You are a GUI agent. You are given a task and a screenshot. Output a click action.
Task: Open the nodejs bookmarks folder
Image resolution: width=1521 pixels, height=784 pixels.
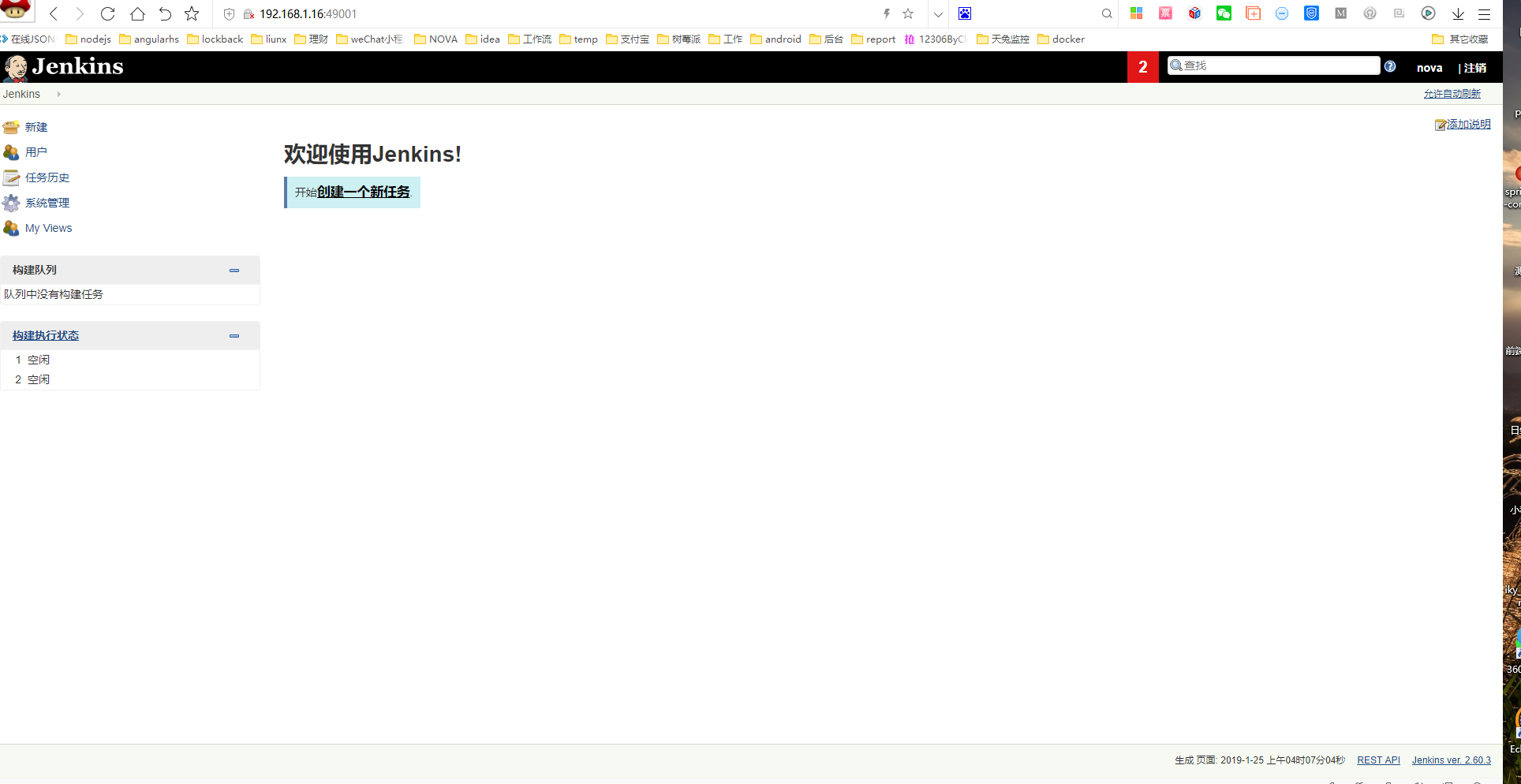88,39
